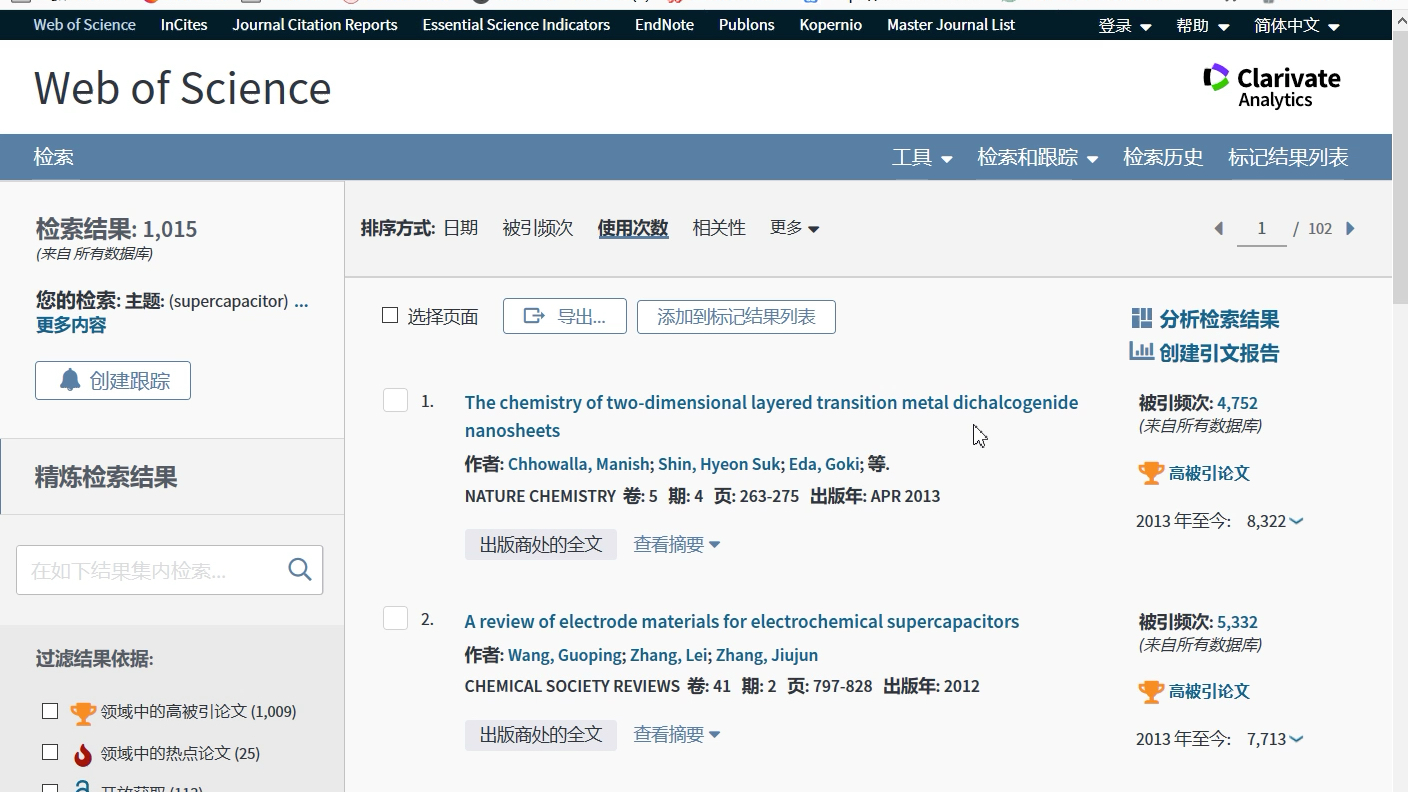
Task: Expand usage count 8,322 chevron
Action: (1297, 521)
